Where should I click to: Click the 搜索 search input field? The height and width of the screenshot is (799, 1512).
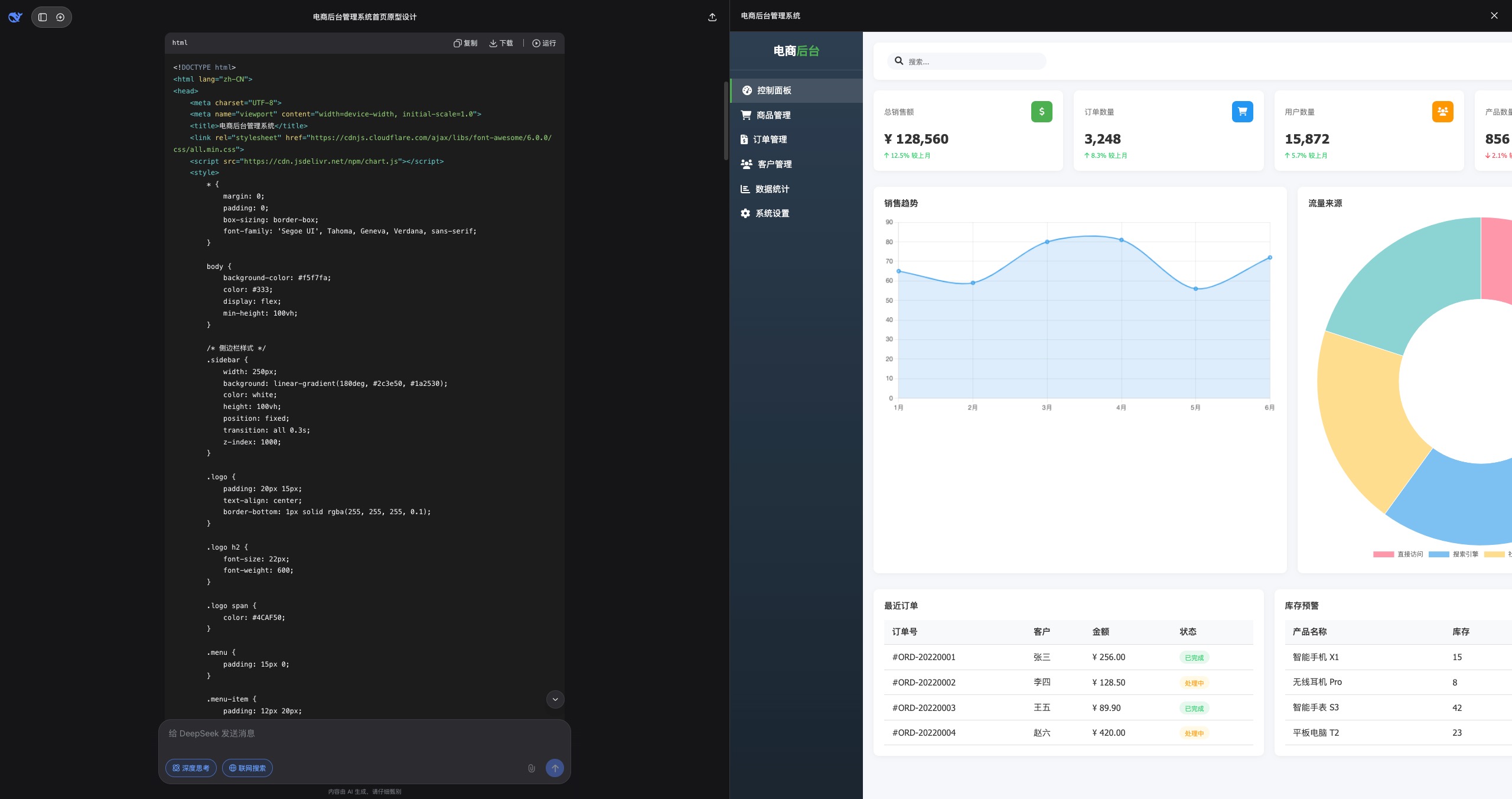[973, 61]
